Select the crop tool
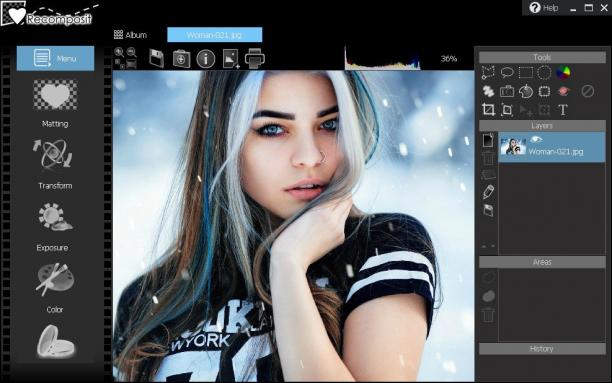This screenshot has width=612, height=383. pyautogui.click(x=488, y=110)
